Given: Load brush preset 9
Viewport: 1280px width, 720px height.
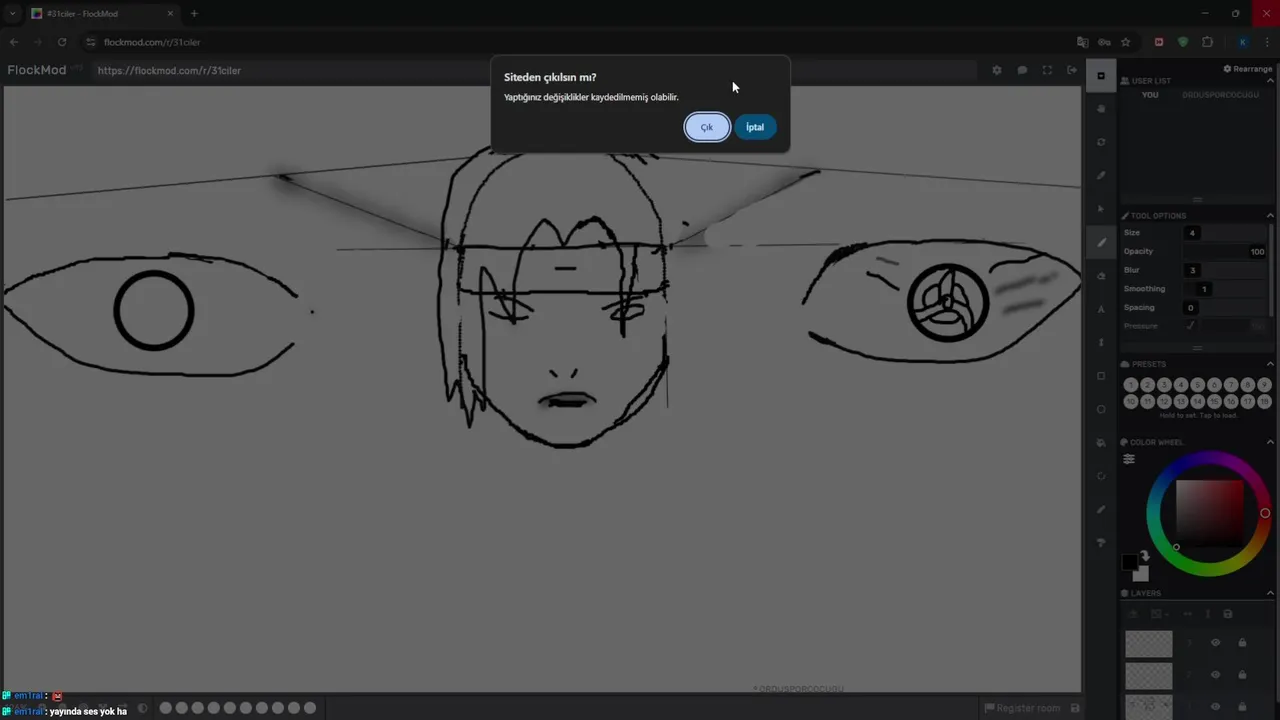Looking at the screenshot, I should click(x=1264, y=385).
